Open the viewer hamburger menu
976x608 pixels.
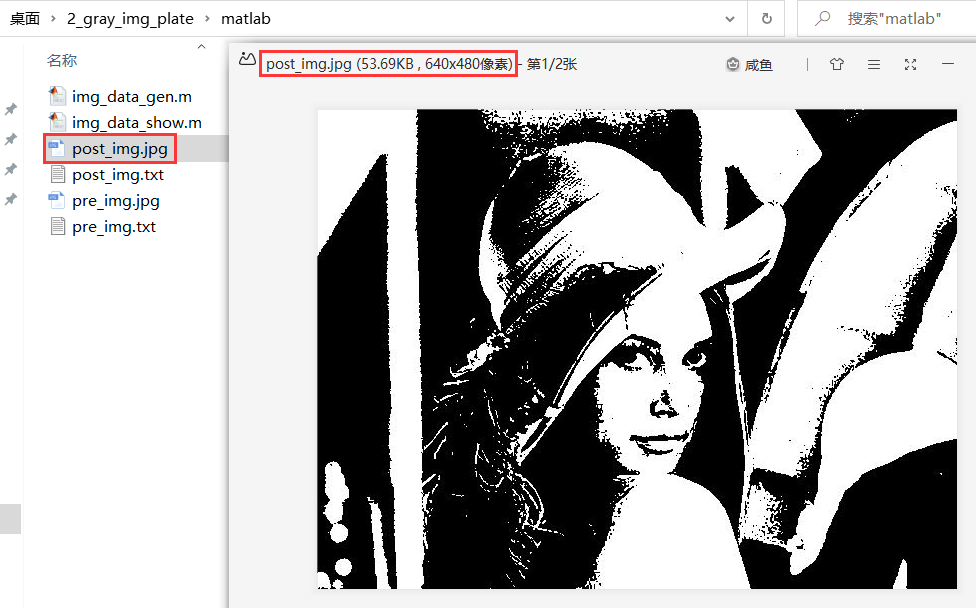[874, 64]
